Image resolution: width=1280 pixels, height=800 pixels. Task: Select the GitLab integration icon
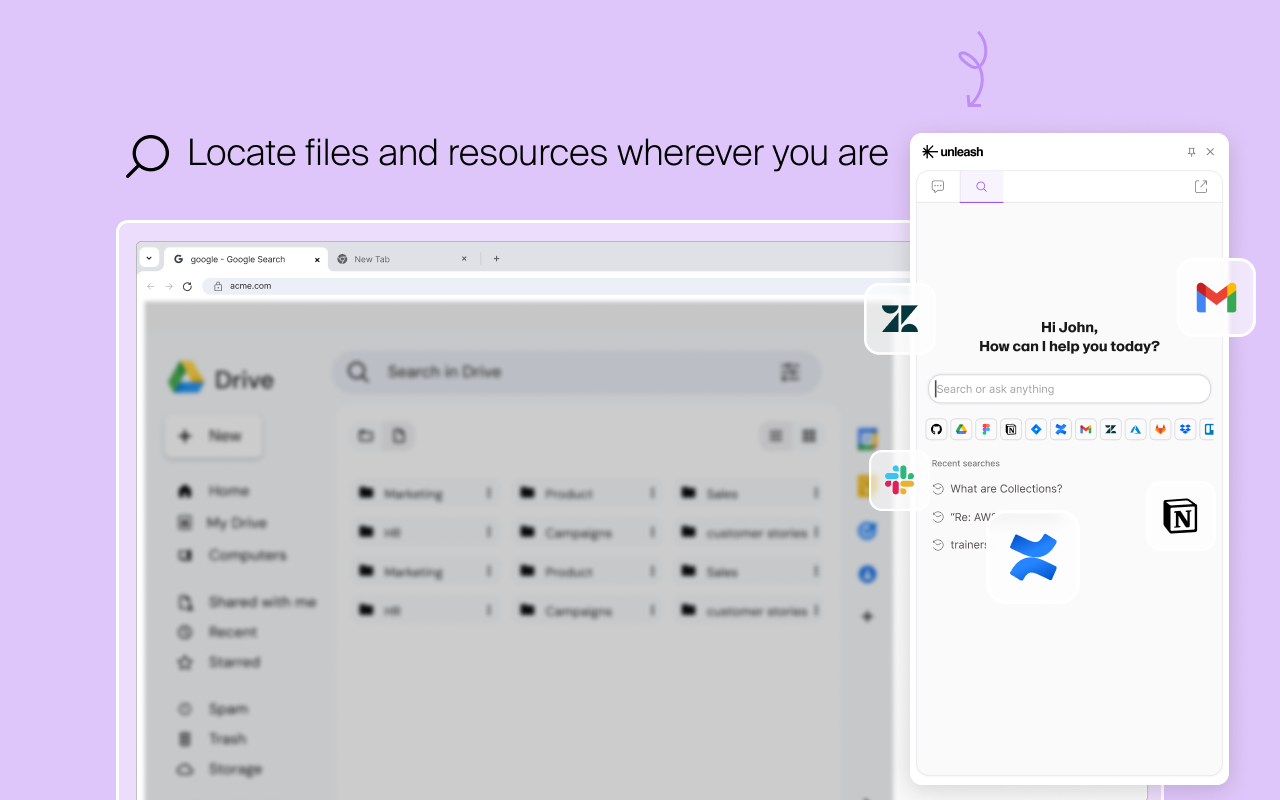pos(1160,428)
